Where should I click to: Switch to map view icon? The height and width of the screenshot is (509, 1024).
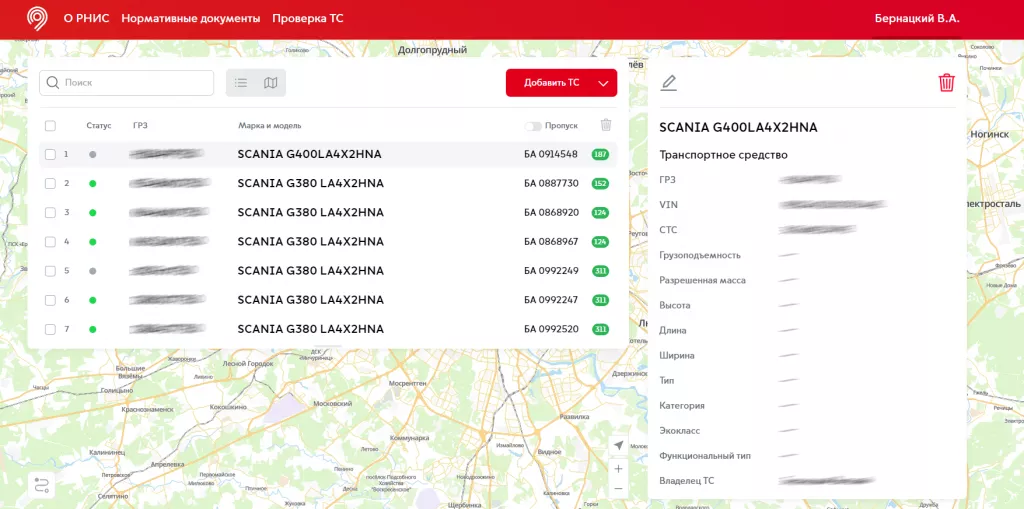(270, 83)
